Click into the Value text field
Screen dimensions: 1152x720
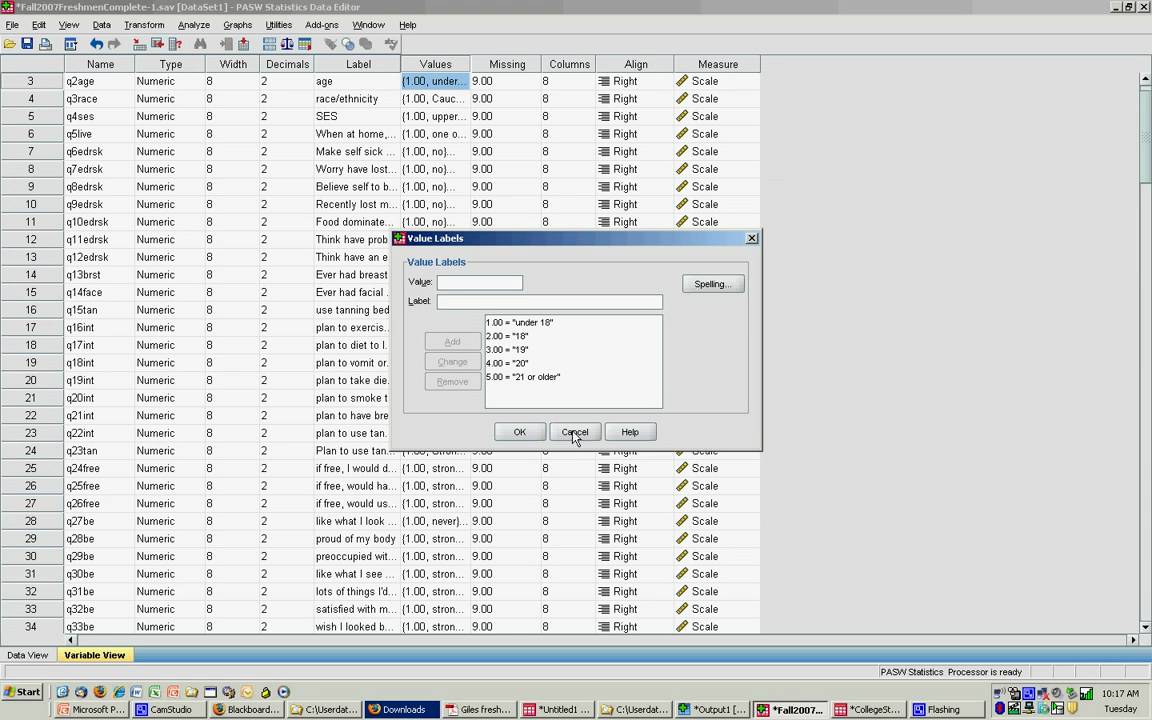[x=479, y=283]
